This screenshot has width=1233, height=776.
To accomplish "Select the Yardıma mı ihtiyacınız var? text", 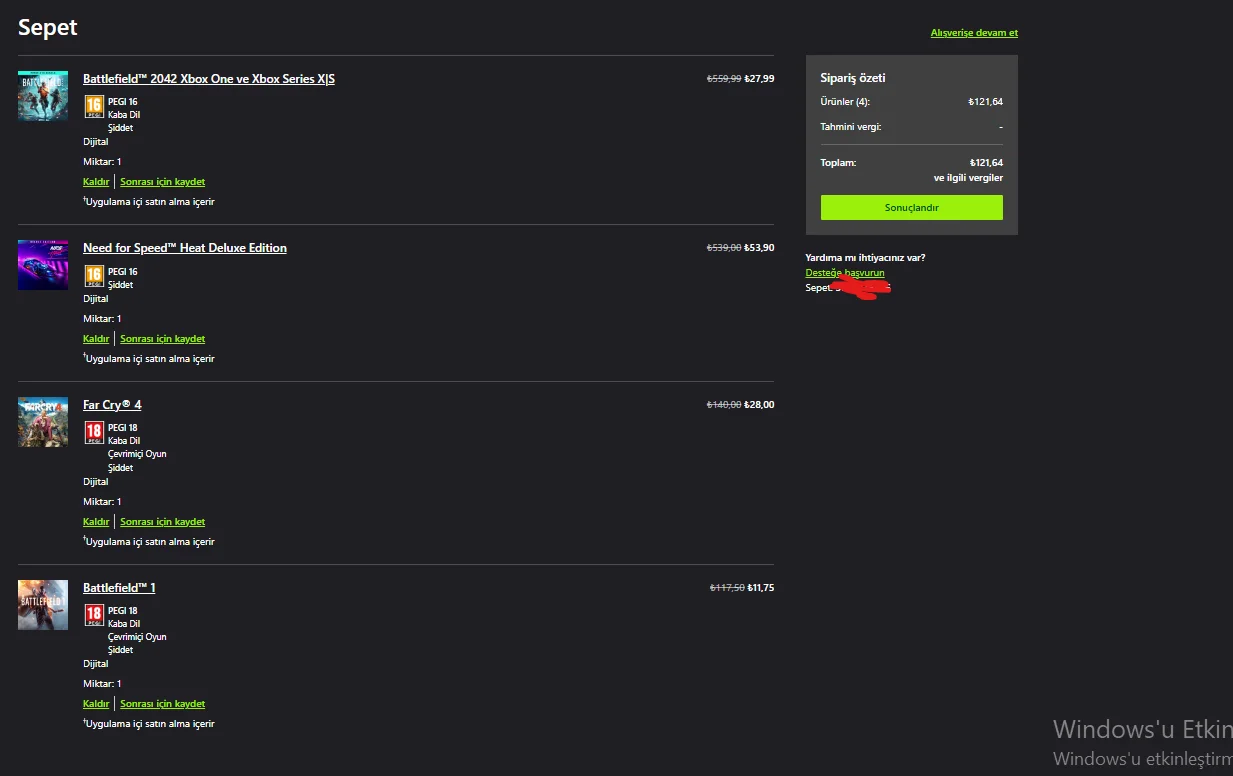I will coord(866,257).
